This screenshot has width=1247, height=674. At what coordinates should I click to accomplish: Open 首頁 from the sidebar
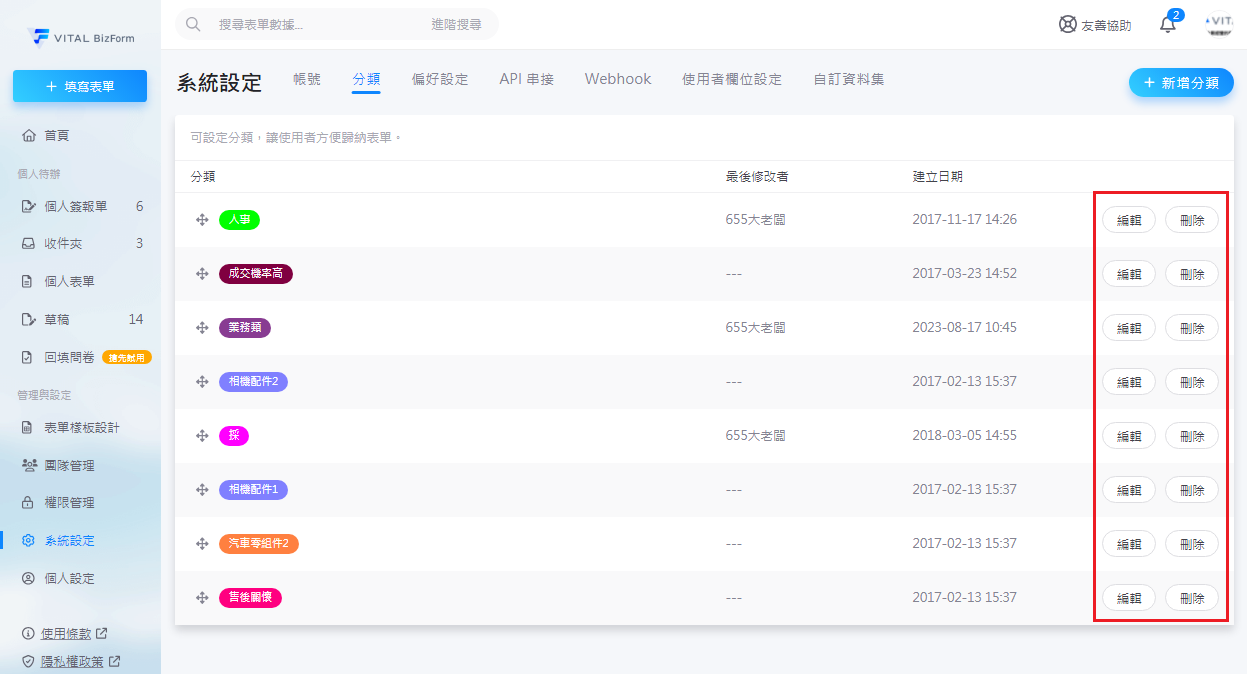[x=57, y=135]
